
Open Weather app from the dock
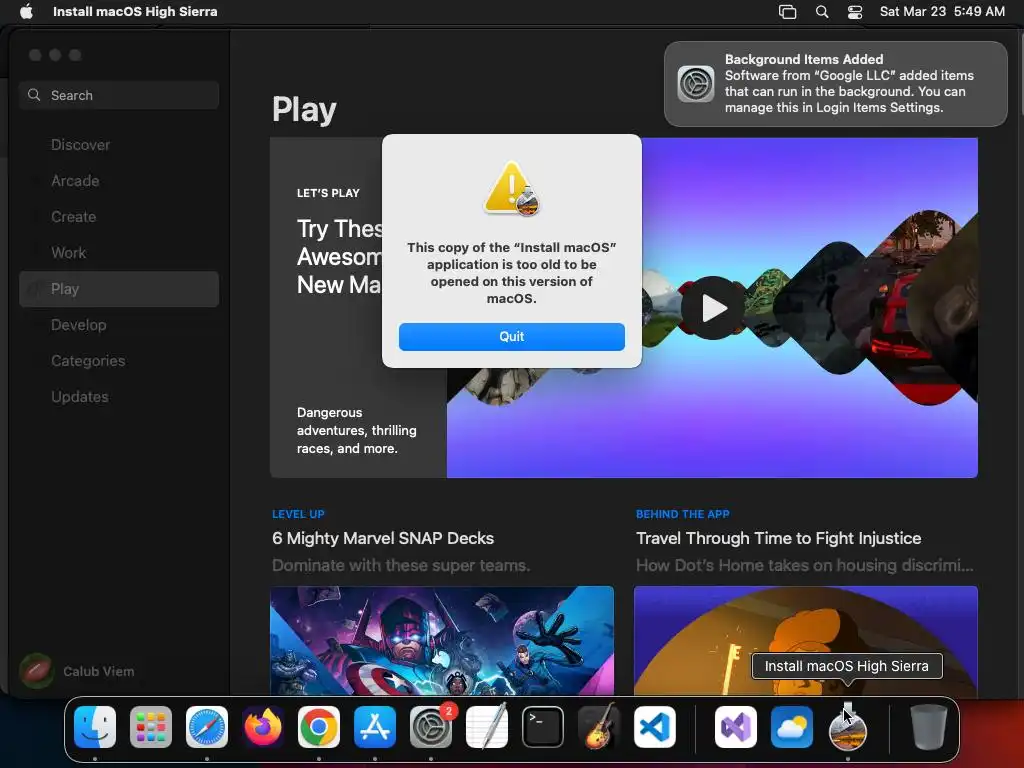point(792,727)
